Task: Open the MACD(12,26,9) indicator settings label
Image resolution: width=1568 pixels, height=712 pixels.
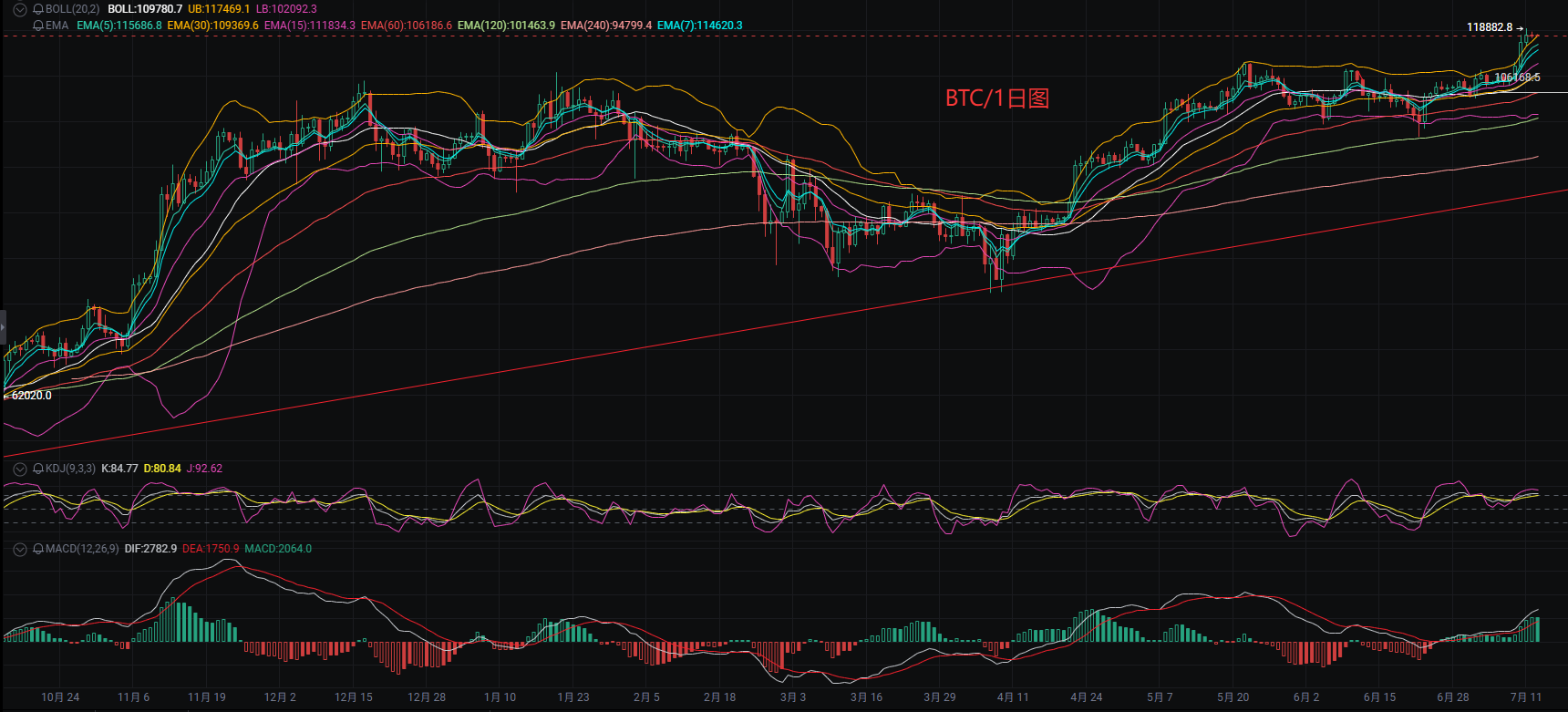Action: pos(82,549)
